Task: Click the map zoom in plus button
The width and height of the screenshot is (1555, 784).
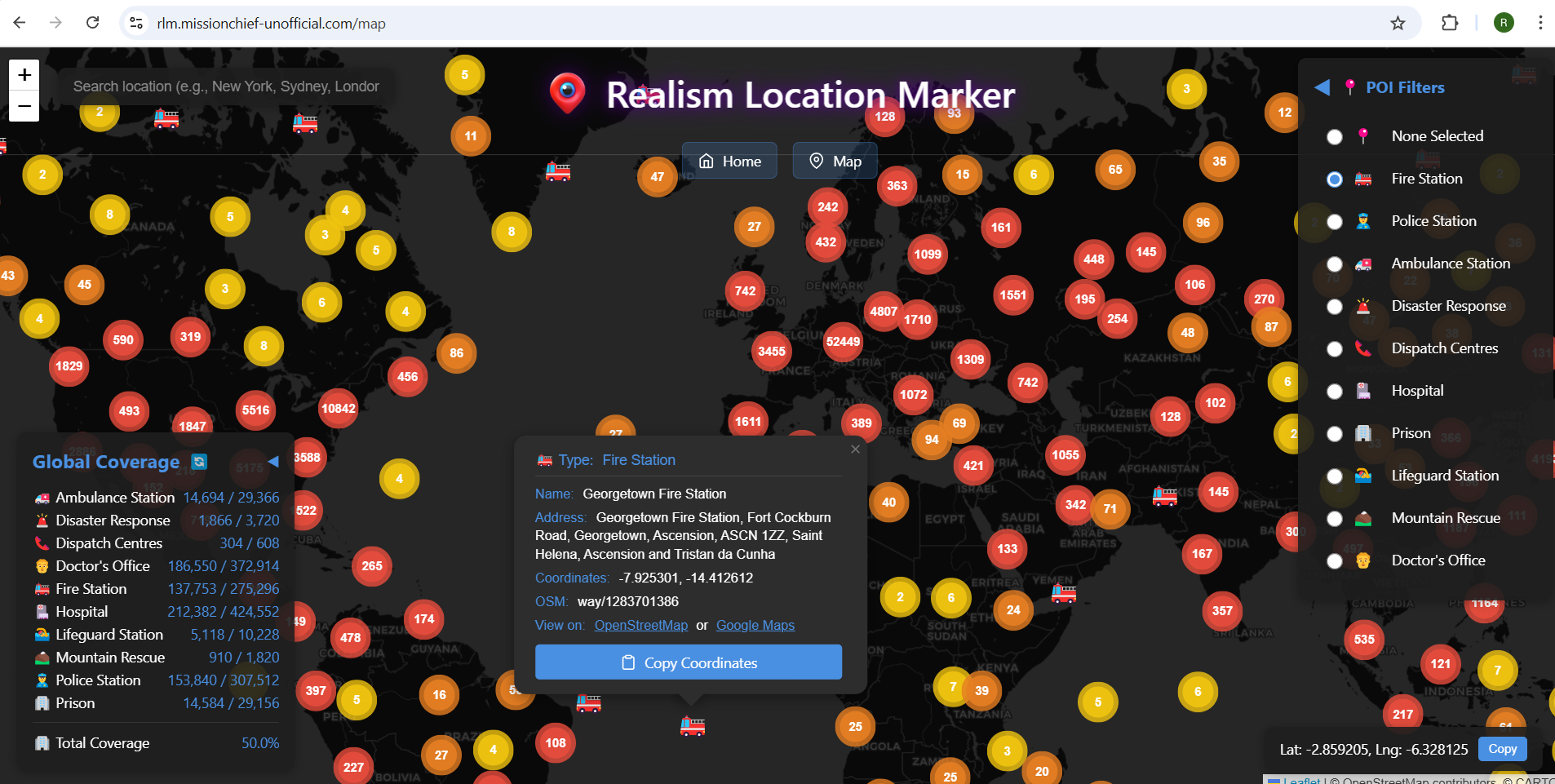Action: click(24, 75)
